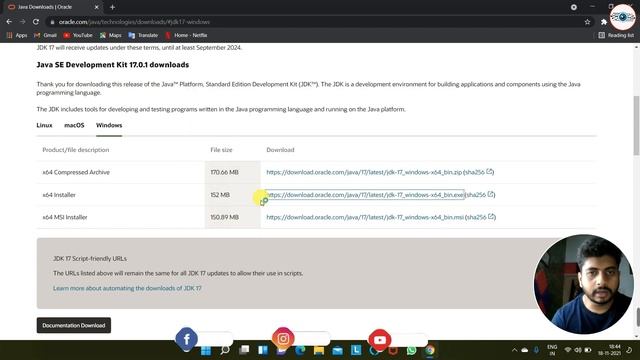Close the Java Downloads tab
640x360 pixels.
[x=96, y=7]
